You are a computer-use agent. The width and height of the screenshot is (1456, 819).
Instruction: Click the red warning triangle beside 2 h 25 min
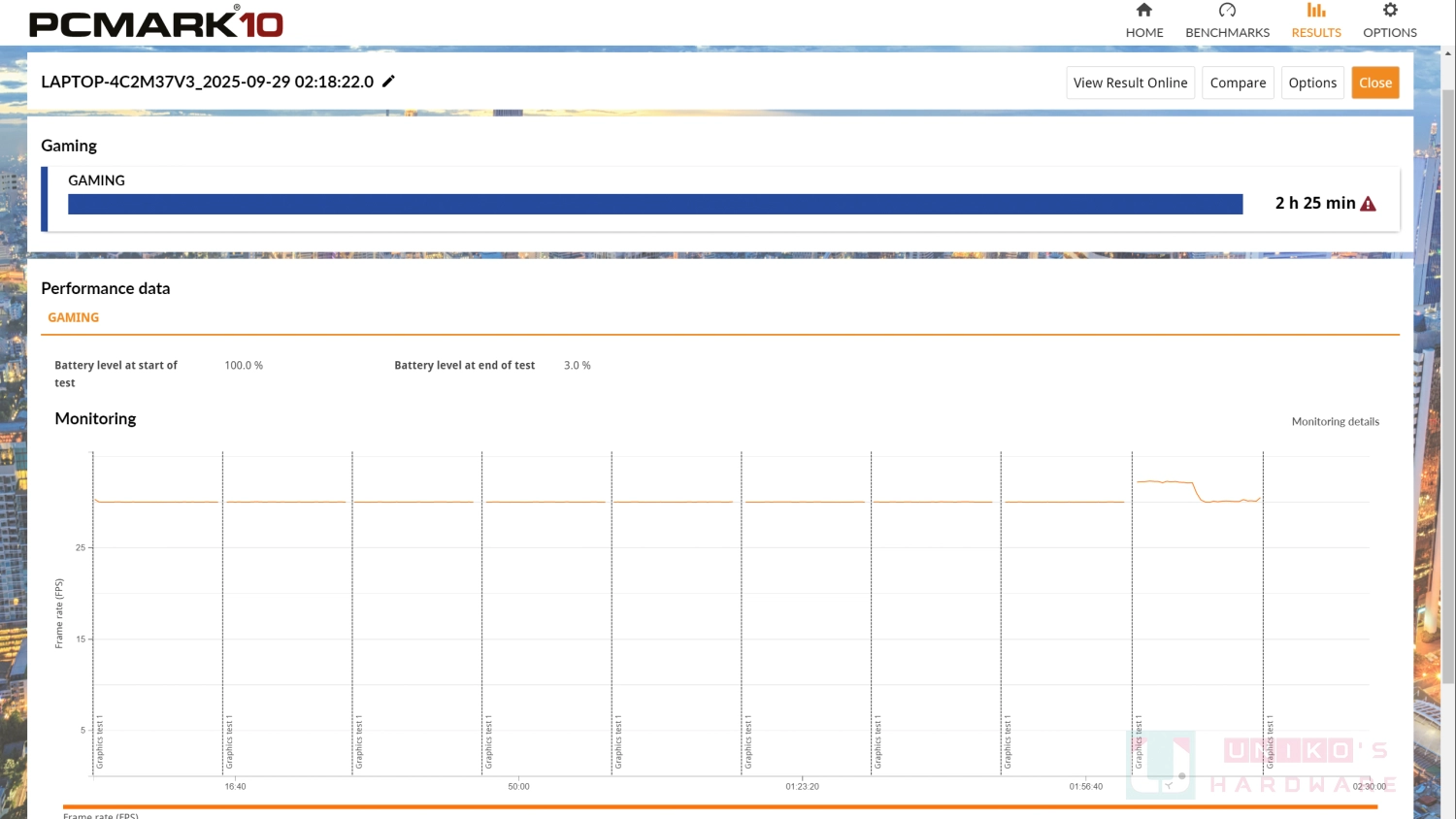tap(1368, 204)
